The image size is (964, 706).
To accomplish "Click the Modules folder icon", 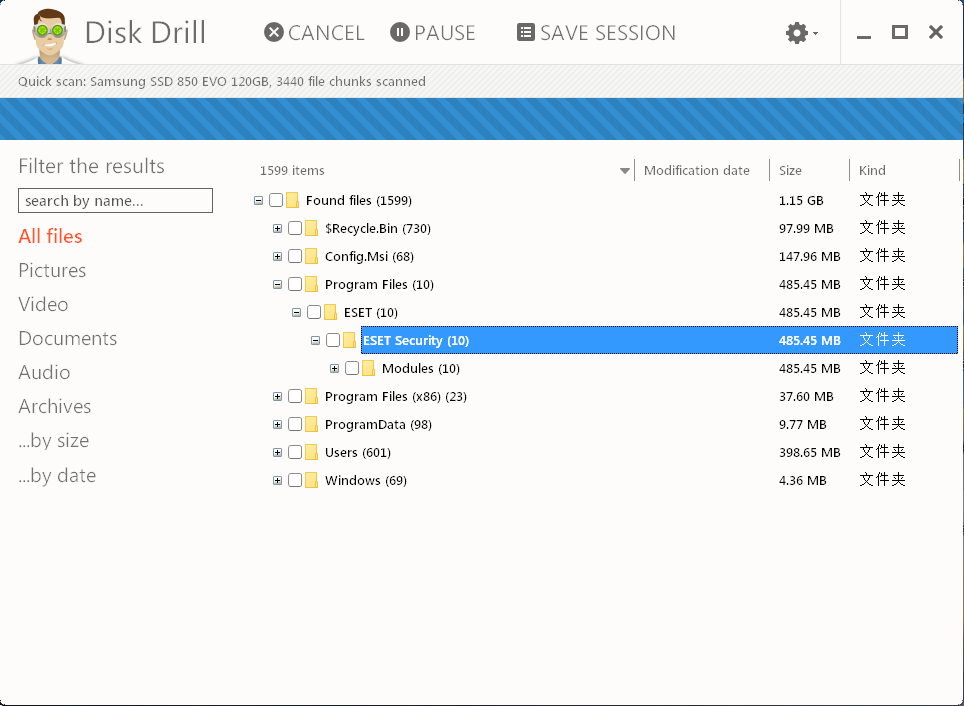I will coord(369,368).
